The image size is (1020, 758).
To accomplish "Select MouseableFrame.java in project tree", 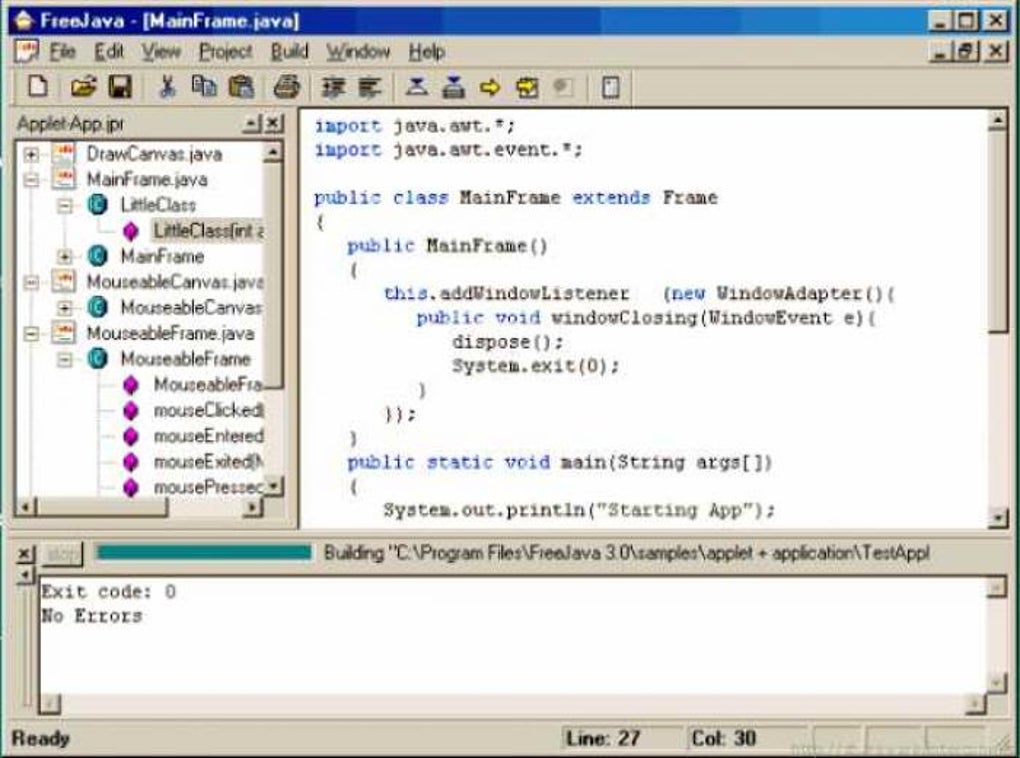I will [x=170, y=334].
